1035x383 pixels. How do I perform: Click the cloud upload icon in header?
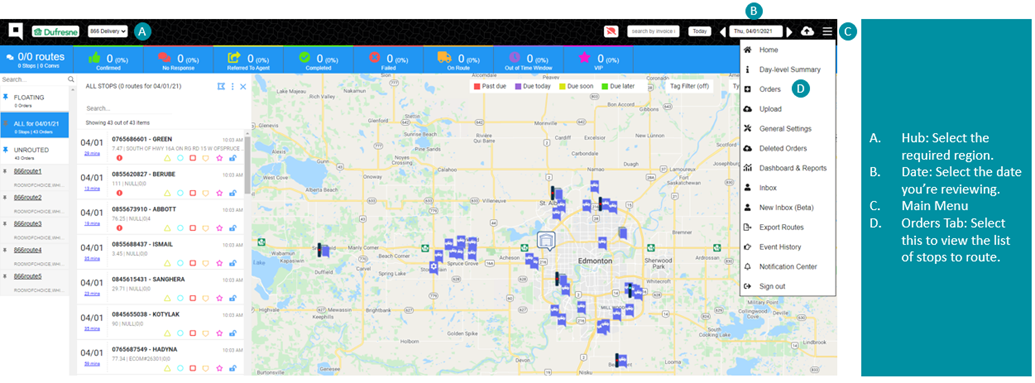[x=807, y=31]
